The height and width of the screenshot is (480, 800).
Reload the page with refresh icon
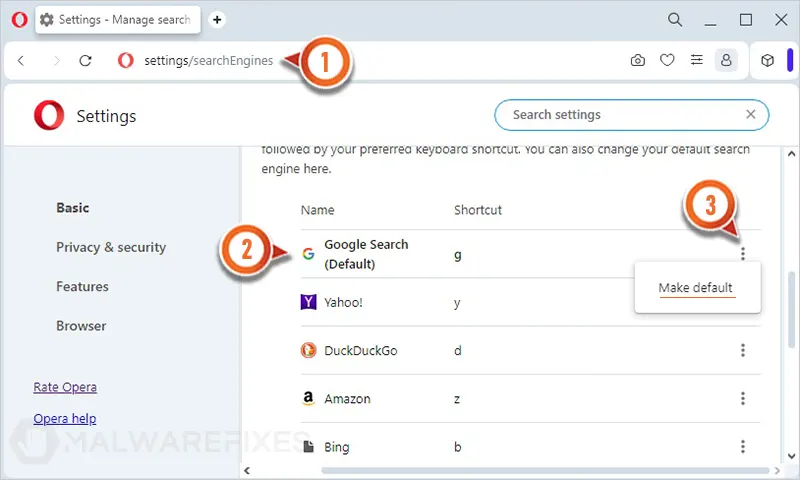85,61
